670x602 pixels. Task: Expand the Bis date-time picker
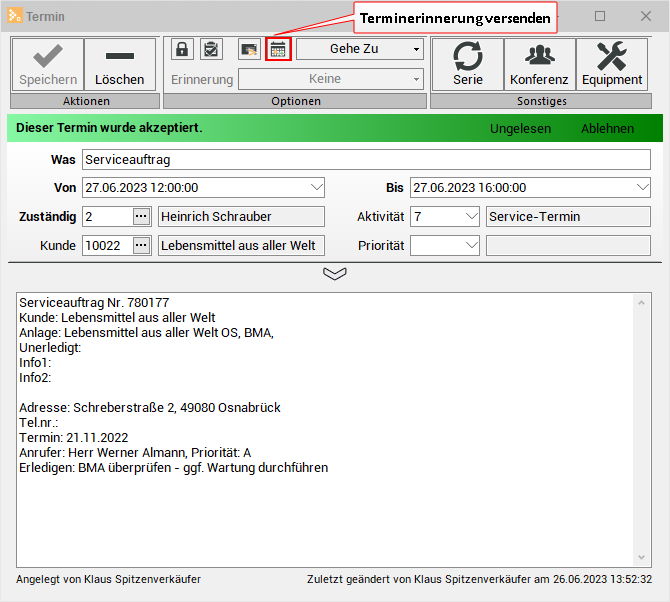pos(642,188)
